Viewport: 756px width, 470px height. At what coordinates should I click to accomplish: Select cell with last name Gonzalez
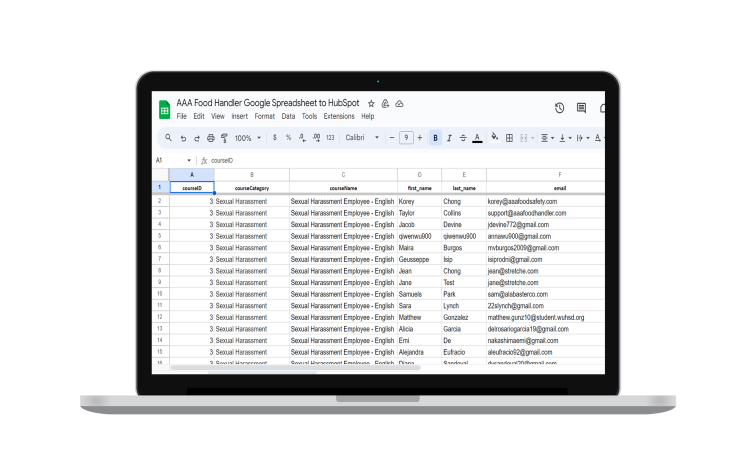click(x=464, y=317)
